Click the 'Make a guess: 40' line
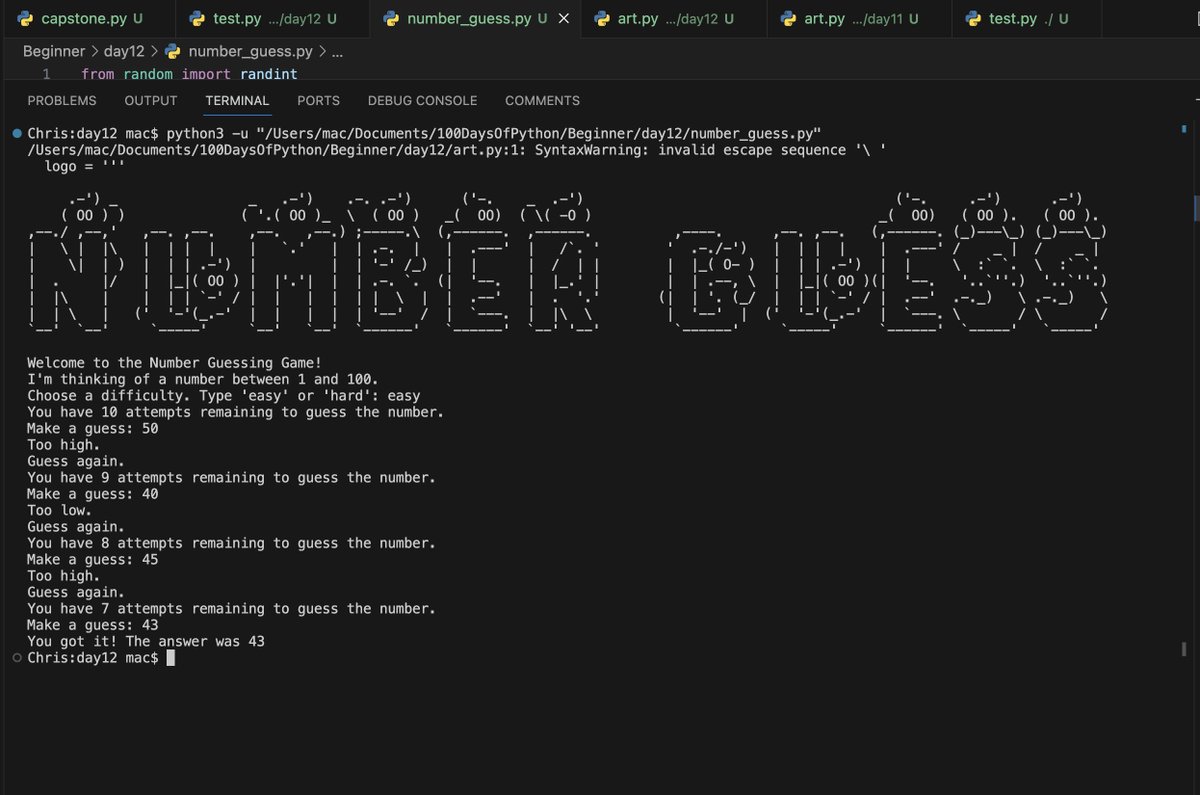The width and height of the screenshot is (1200, 795). 93,494
